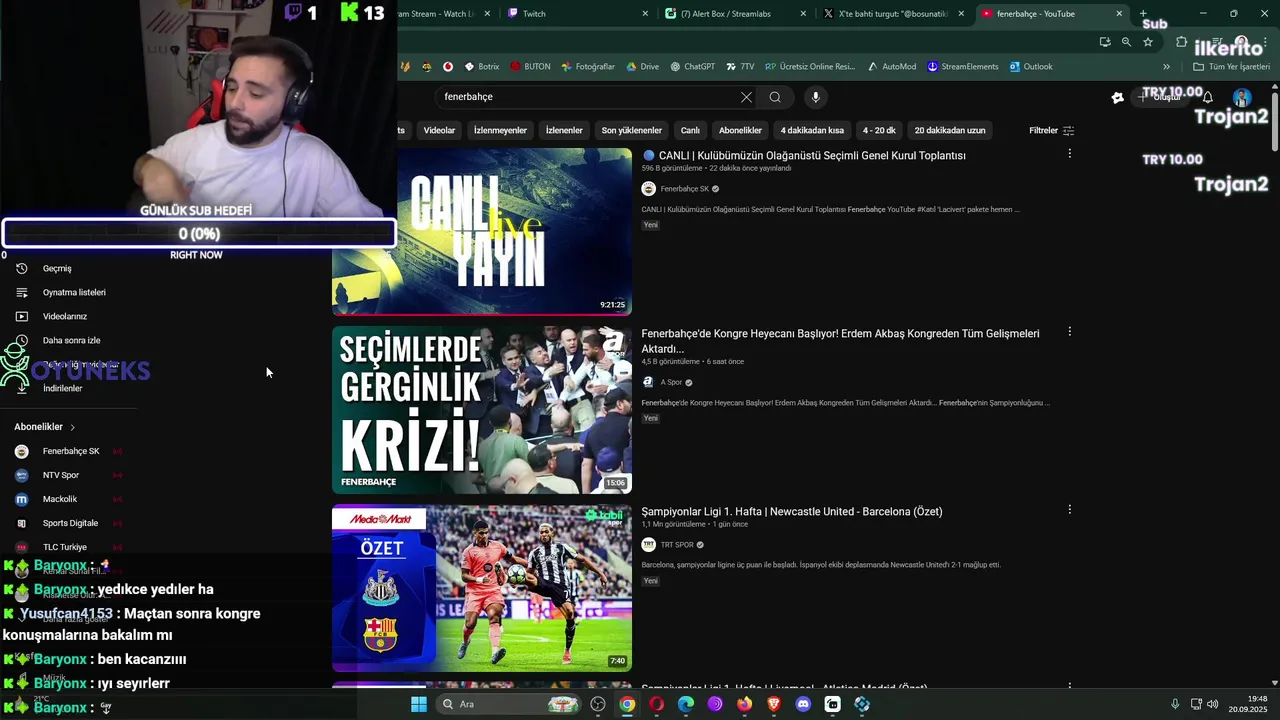
Task: Select the Videolar filter chip
Action: pyautogui.click(x=439, y=130)
